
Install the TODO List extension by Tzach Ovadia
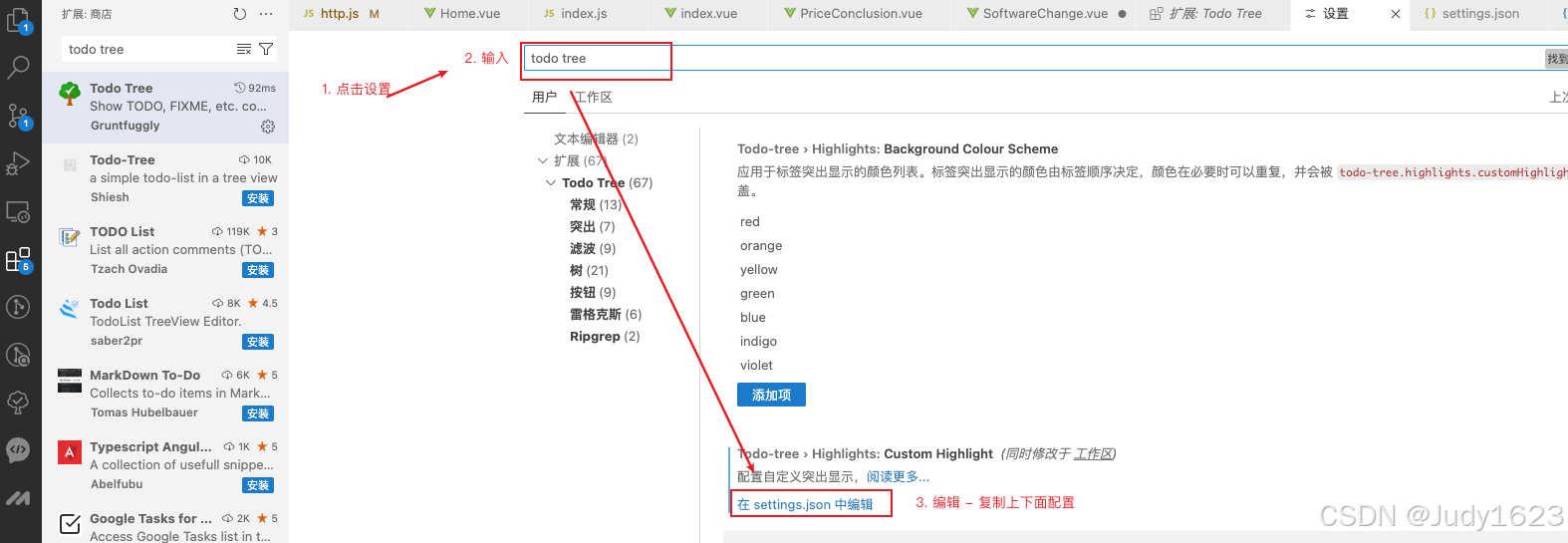[258, 270]
